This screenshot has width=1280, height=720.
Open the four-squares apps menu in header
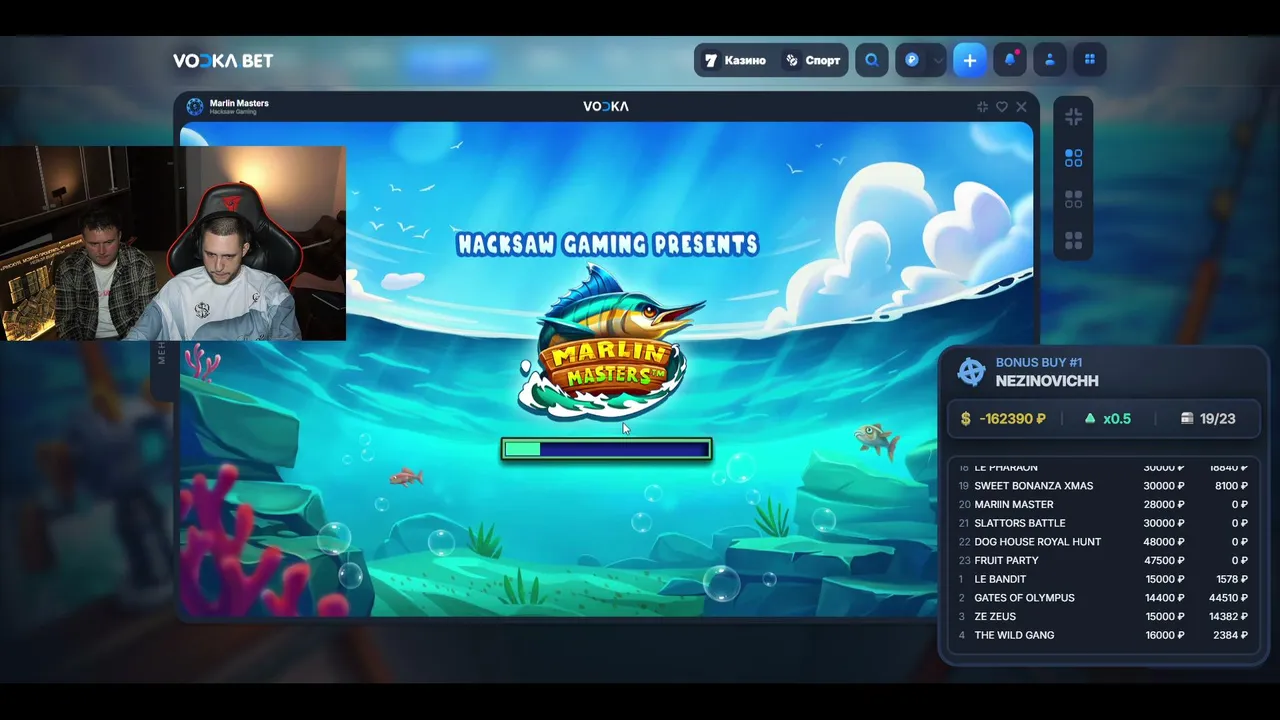coord(1090,60)
